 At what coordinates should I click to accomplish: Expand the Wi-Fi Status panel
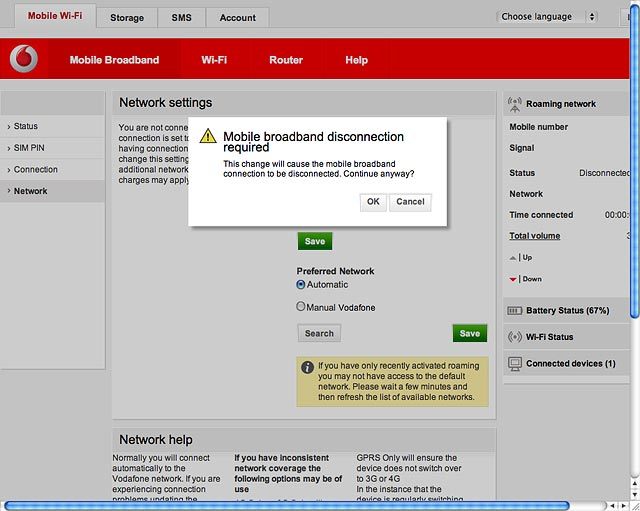tap(567, 337)
